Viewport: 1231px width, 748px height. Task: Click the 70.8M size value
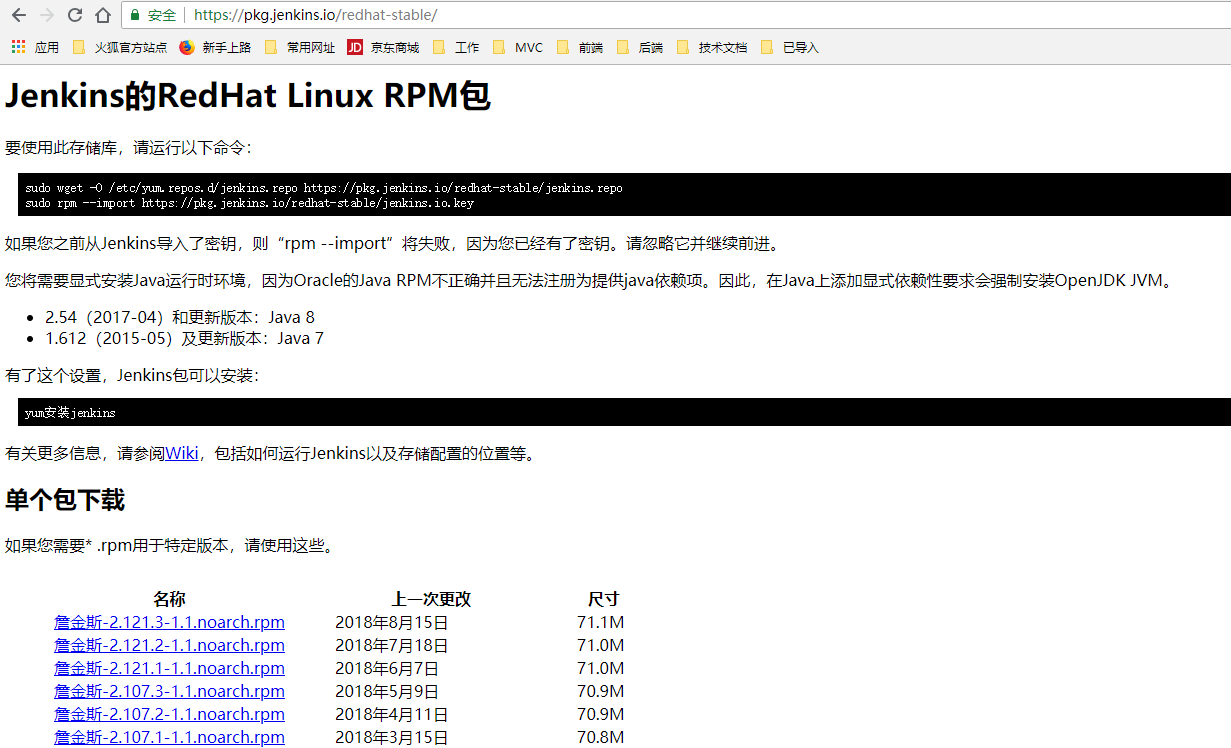click(x=600, y=737)
